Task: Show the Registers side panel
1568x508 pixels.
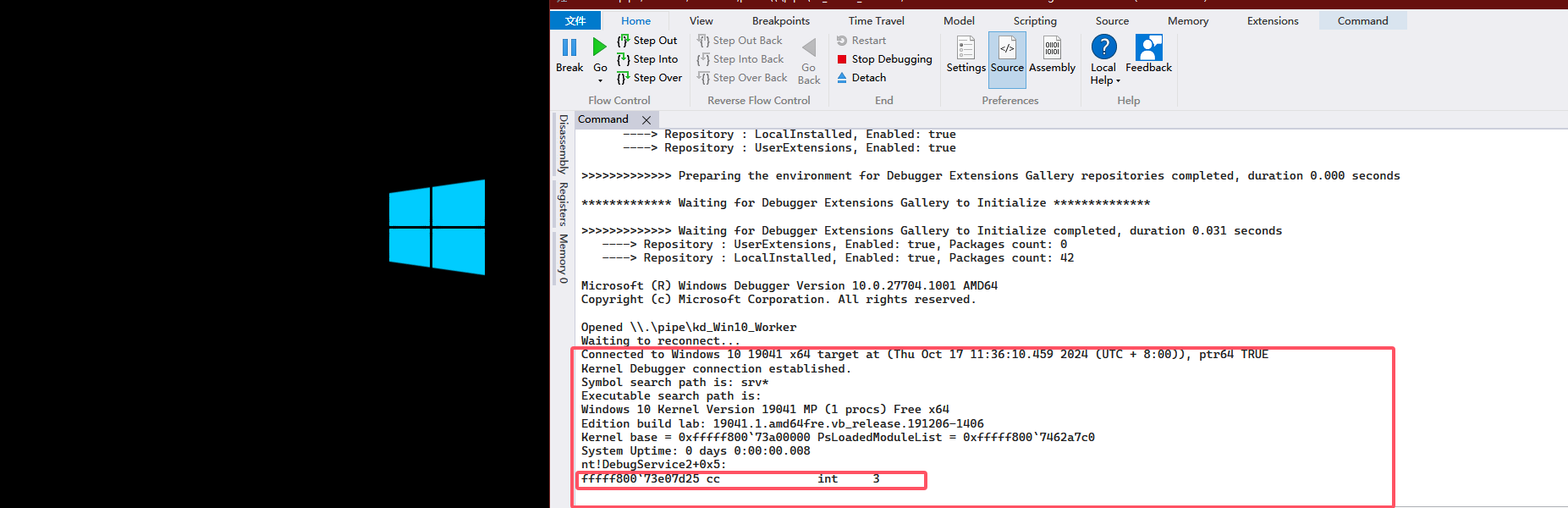Action: pyautogui.click(x=563, y=203)
